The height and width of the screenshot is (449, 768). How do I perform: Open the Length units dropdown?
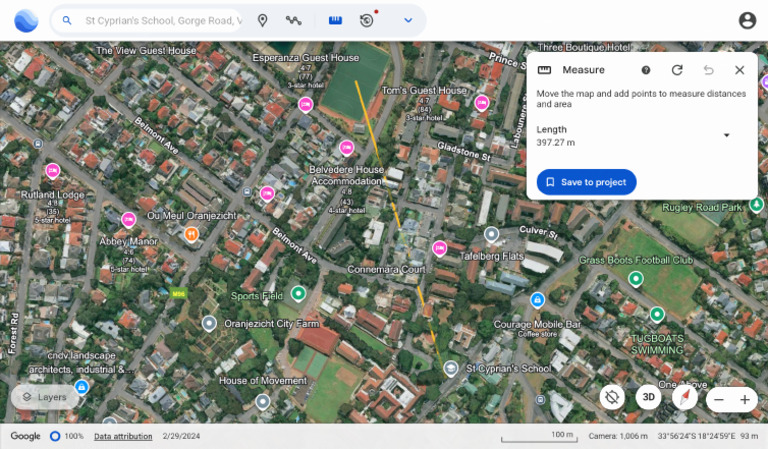coord(727,135)
